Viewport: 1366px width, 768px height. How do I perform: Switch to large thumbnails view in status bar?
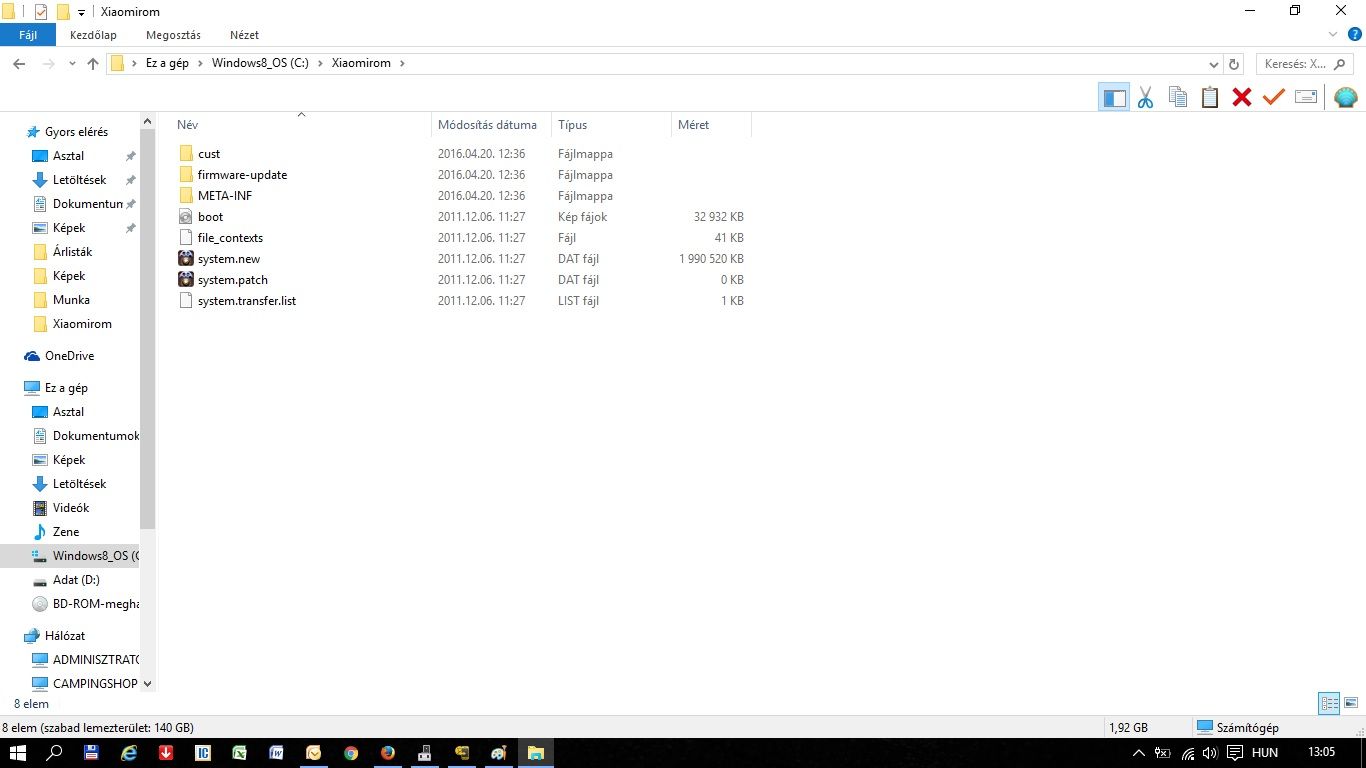click(x=1350, y=703)
